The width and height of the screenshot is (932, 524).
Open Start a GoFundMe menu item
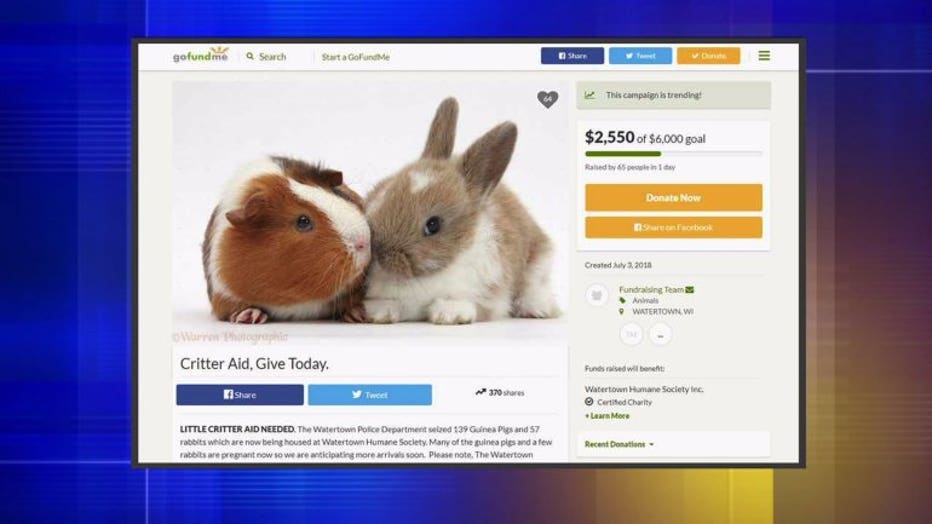pos(355,57)
